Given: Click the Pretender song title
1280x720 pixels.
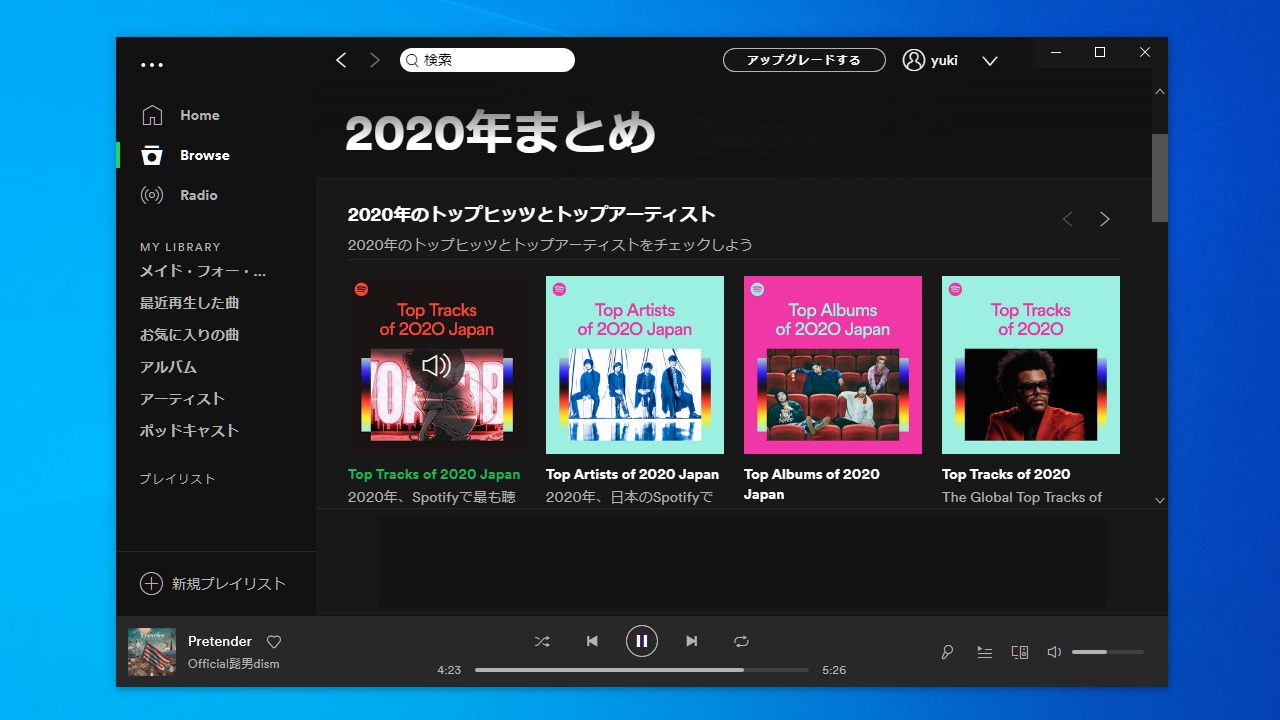Looking at the screenshot, I should [x=220, y=641].
